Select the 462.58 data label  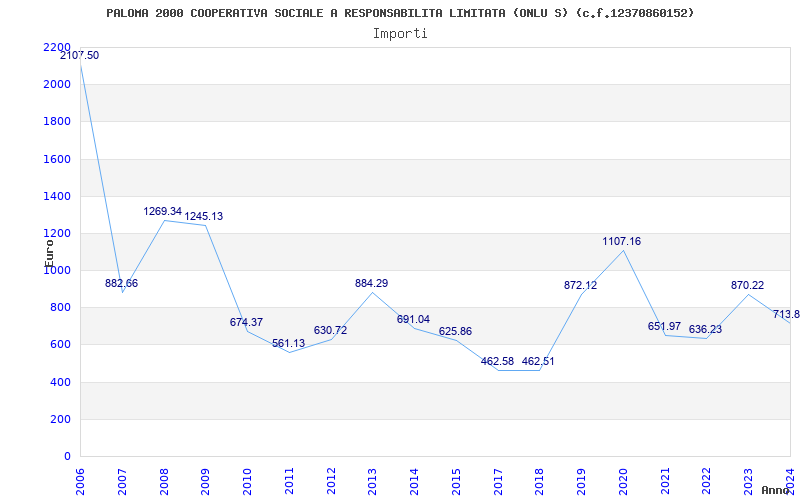tap(497, 361)
